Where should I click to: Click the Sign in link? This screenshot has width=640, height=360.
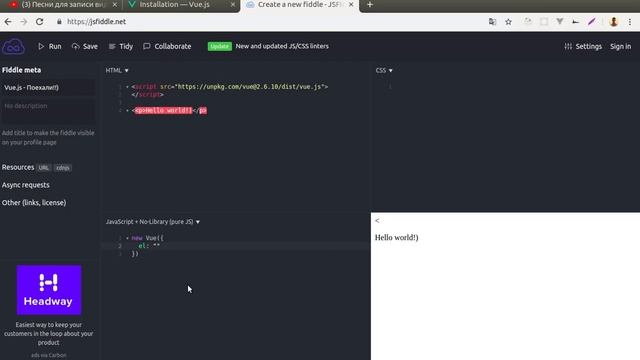[x=620, y=47]
